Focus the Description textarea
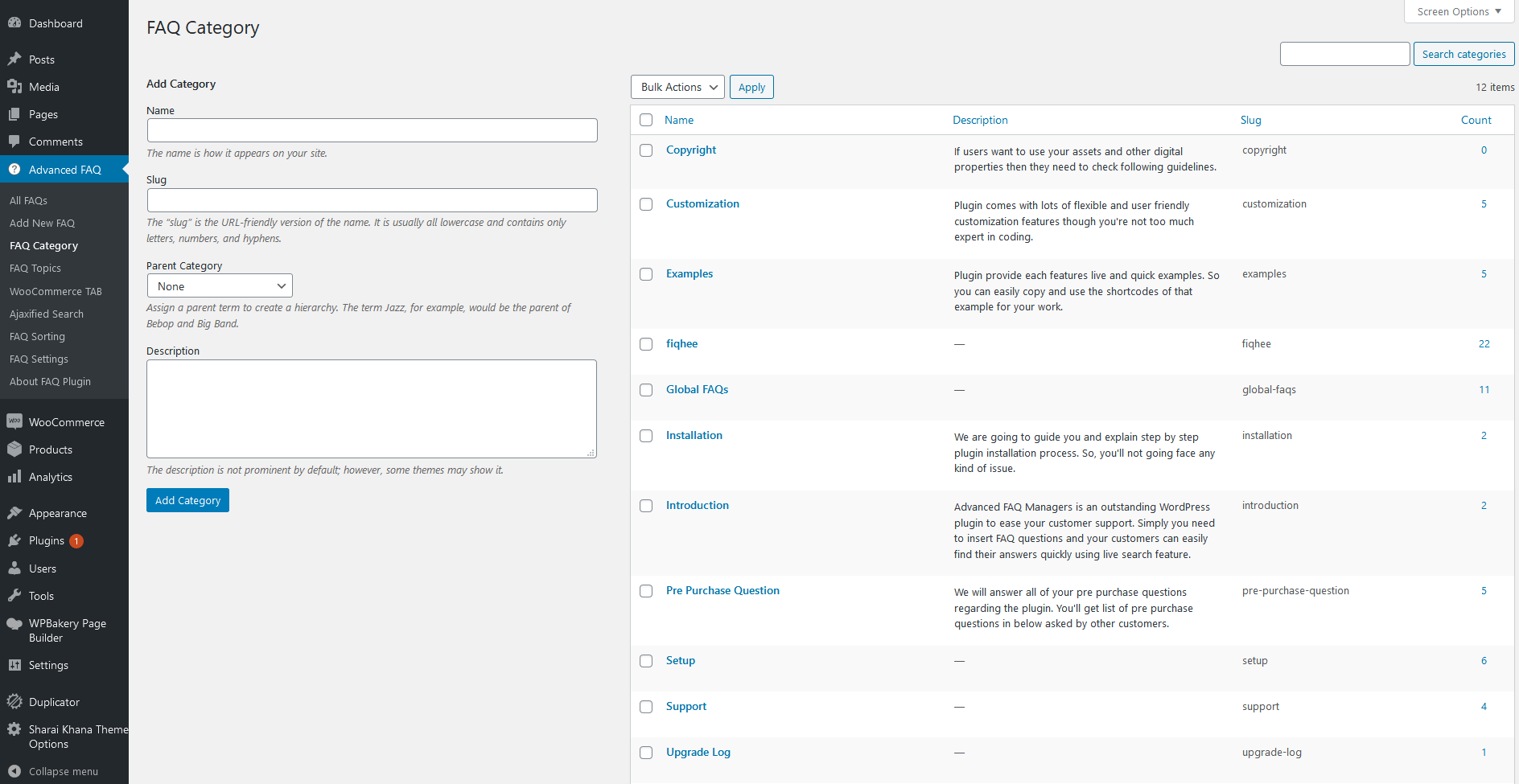1519x784 pixels. tap(372, 408)
